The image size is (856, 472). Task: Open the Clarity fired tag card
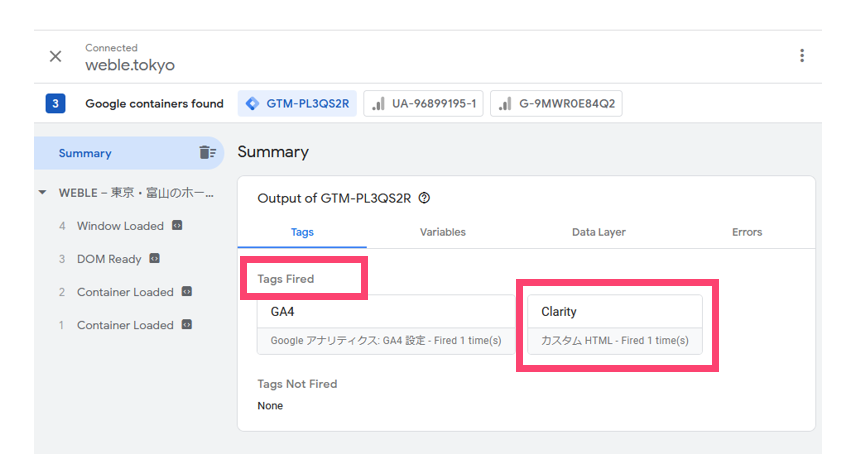(x=615, y=325)
